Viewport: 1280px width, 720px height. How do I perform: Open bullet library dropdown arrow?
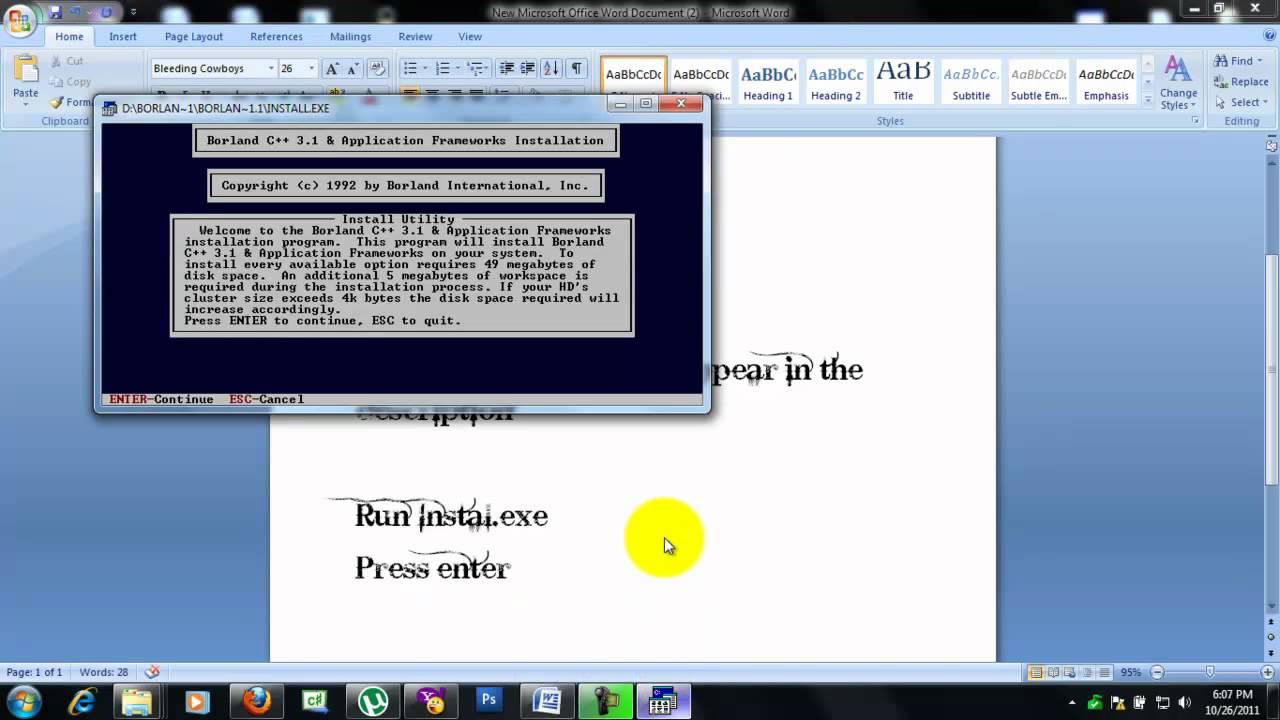pos(425,68)
